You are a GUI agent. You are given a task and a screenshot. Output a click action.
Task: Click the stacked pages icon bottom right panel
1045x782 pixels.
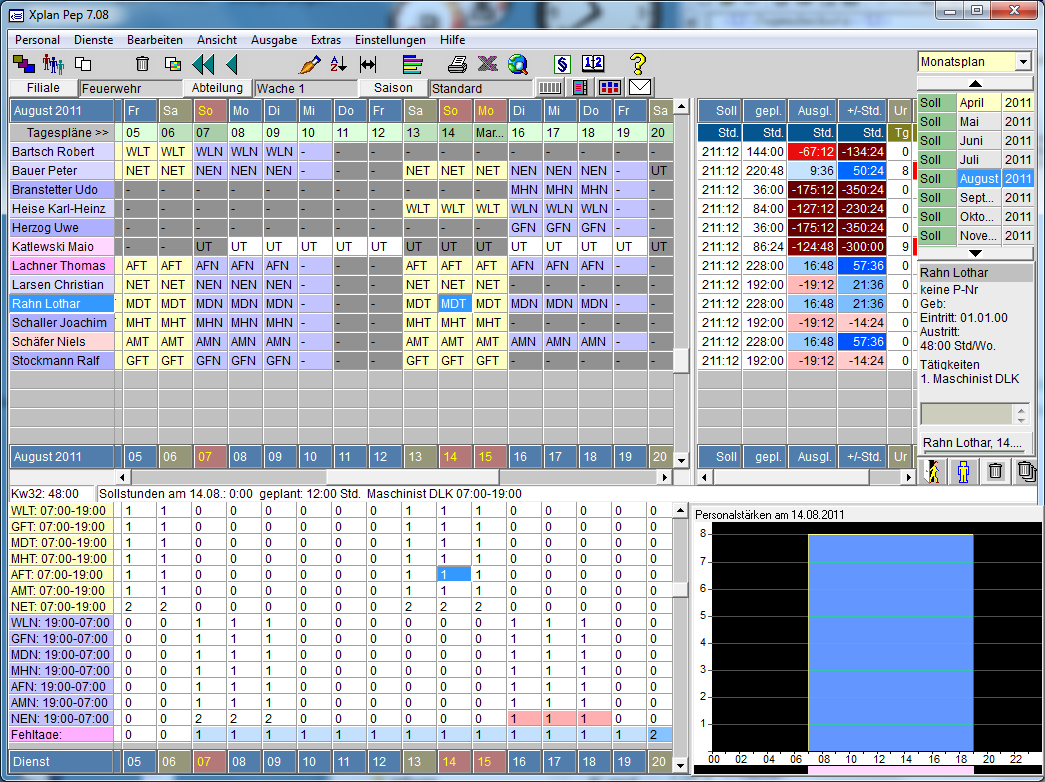pos(1026,471)
